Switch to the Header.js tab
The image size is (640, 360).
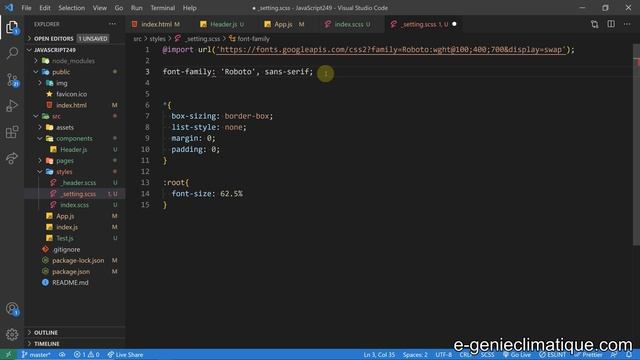tap(223, 24)
